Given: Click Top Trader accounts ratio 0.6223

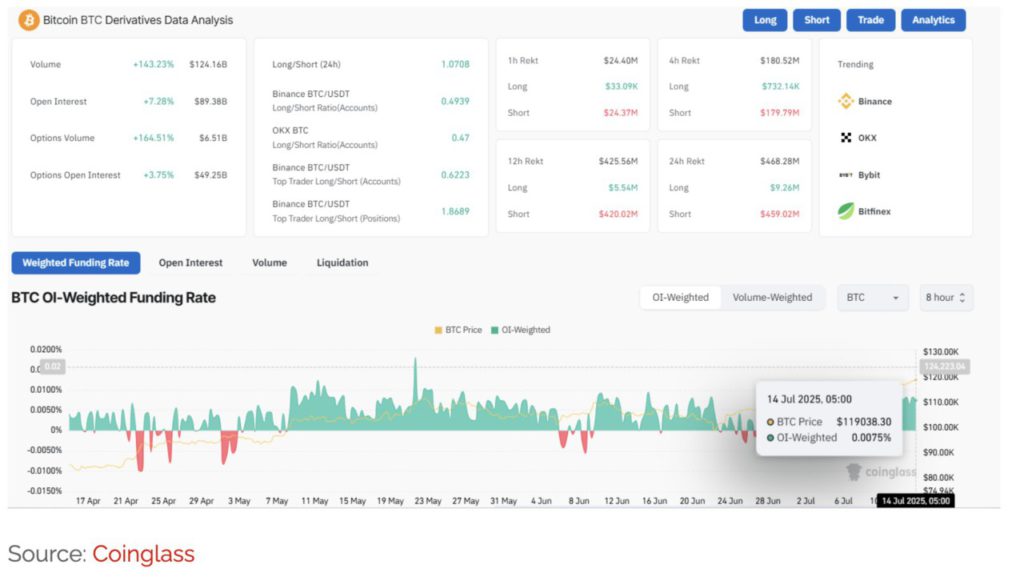Looking at the screenshot, I should (x=455, y=175).
